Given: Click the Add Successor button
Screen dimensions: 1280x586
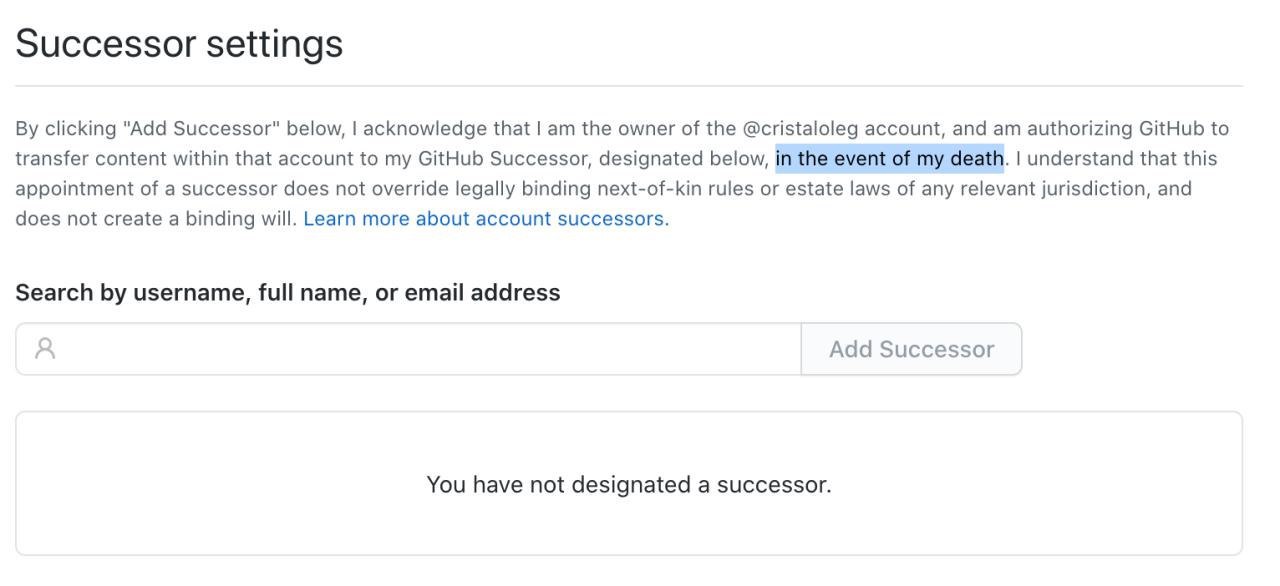Looking at the screenshot, I should click(x=911, y=349).
